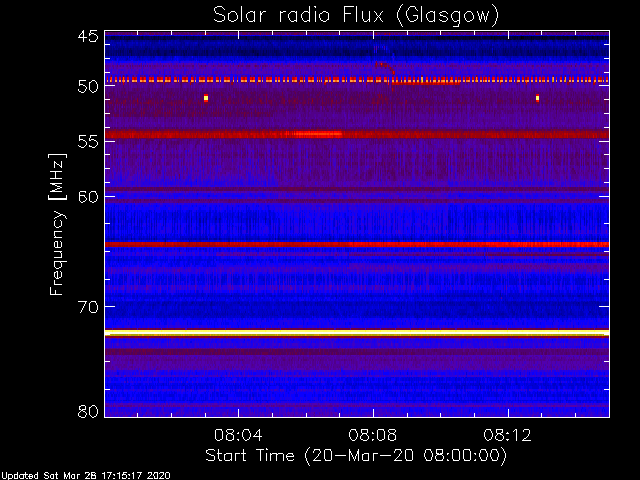The height and width of the screenshot is (480, 640).
Task: Click the 08:08 time tick label
Action: (373, 435)
